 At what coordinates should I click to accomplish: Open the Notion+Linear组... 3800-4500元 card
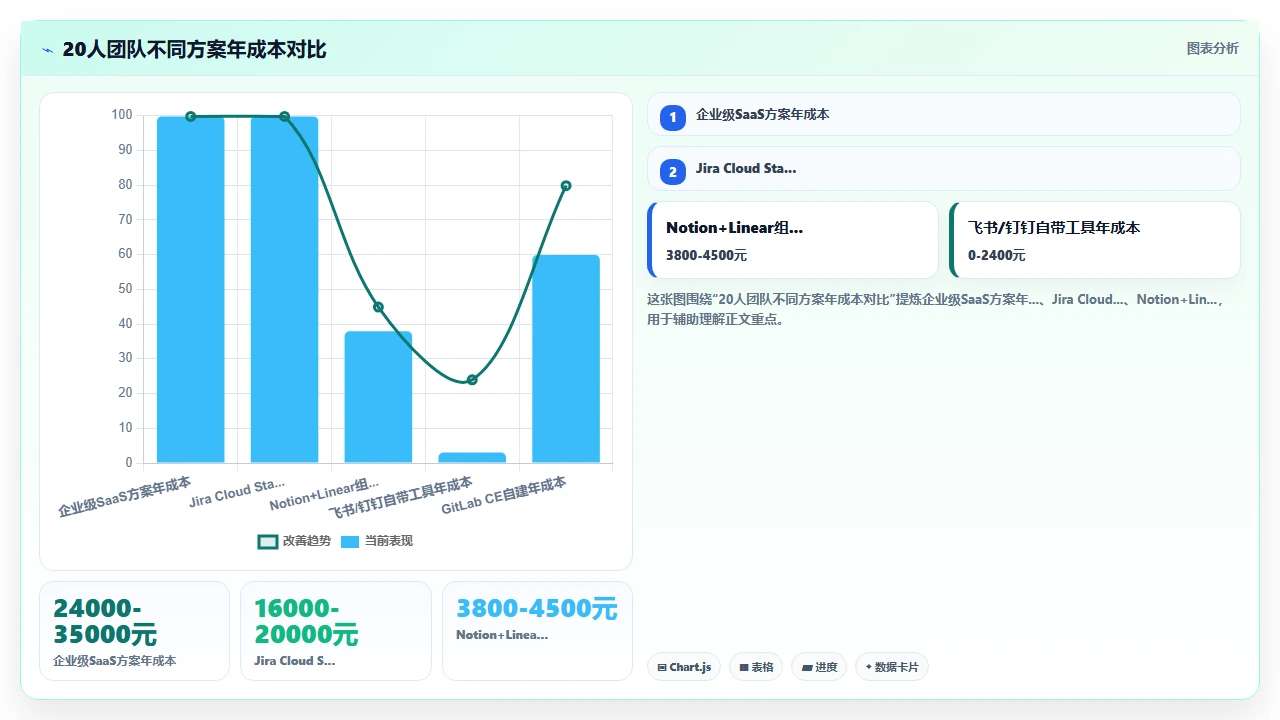tap(793, 240)
